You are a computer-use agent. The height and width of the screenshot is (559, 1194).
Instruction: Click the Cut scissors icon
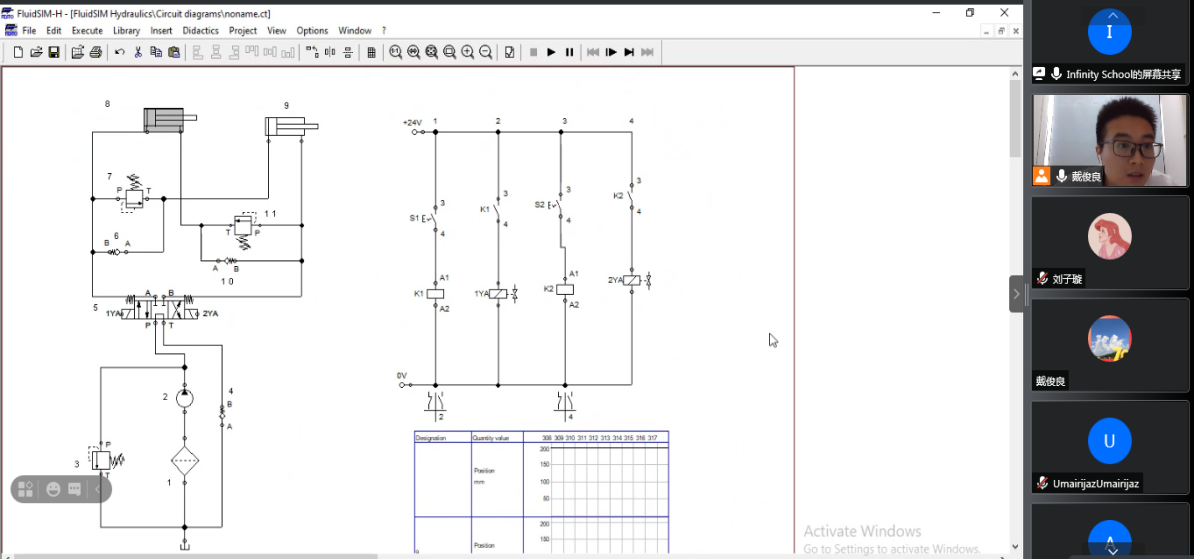(x=138, y=52)
